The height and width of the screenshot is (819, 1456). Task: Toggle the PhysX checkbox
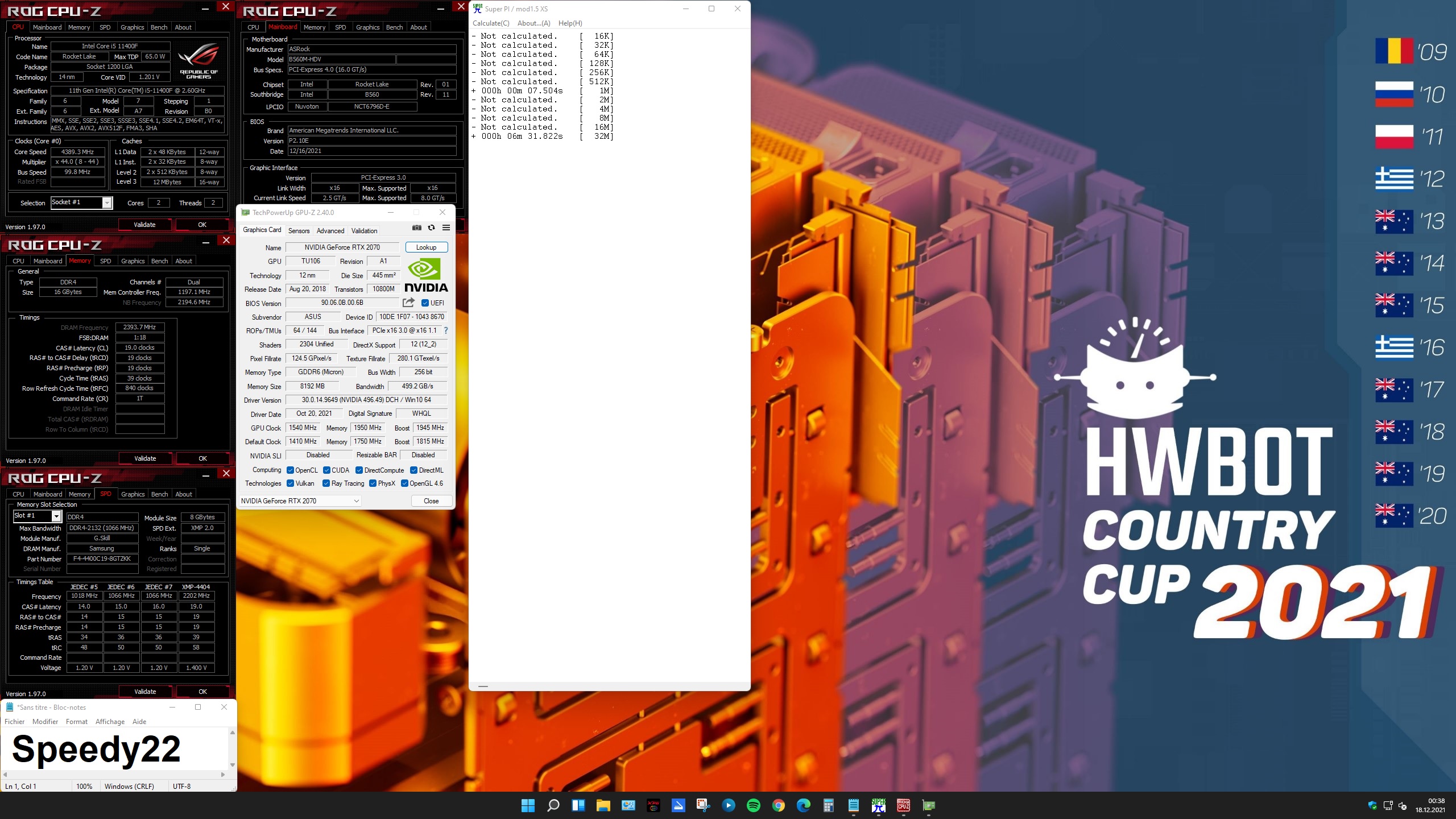coord(373,483)
